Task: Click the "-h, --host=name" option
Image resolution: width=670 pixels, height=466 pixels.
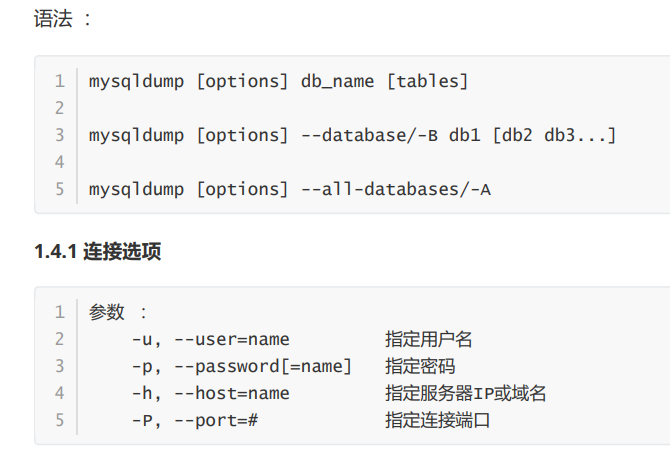Action: 210,393
